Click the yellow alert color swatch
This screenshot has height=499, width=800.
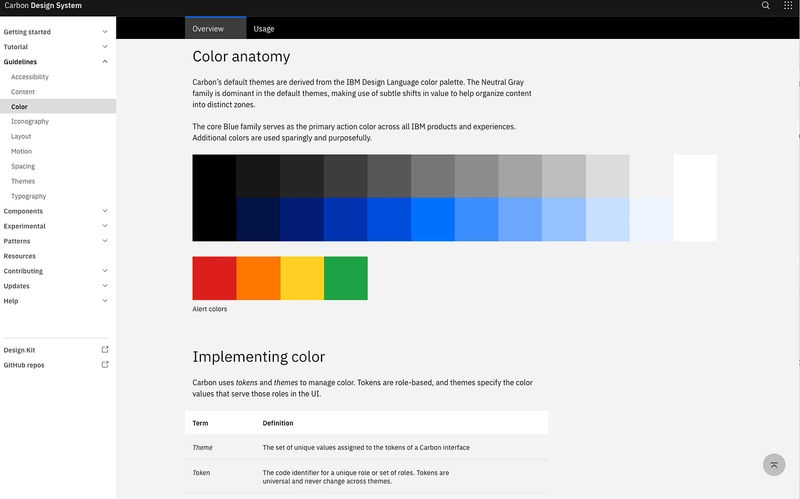click(302, 278)
